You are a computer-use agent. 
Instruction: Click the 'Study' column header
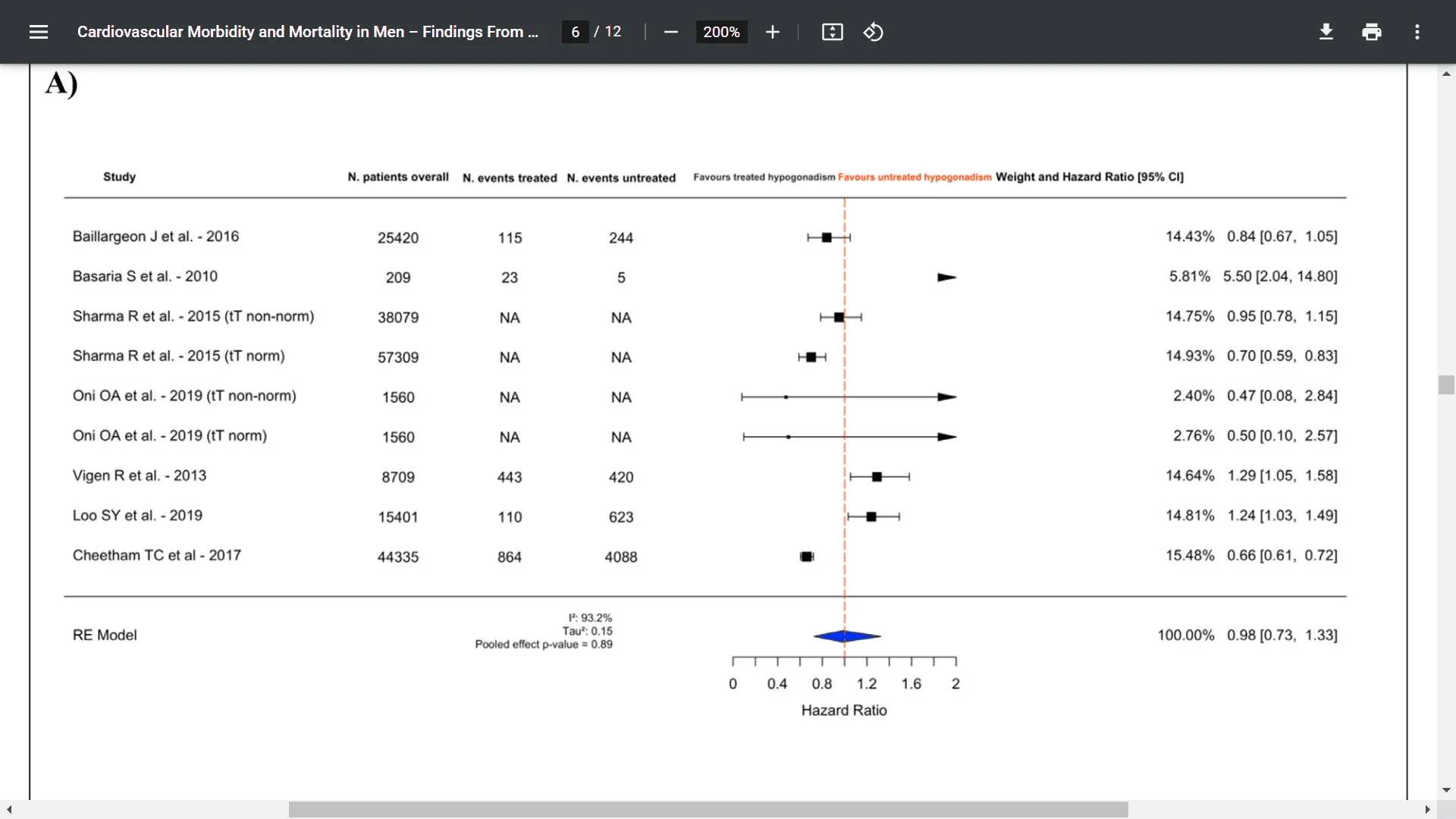[119, 177]
